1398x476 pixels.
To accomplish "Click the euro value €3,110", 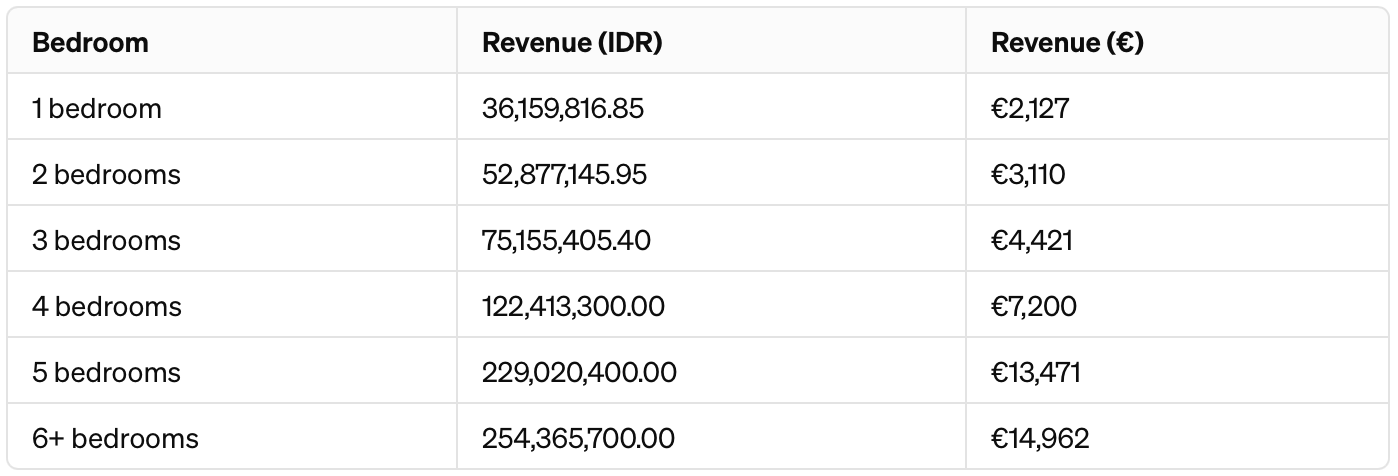I will coord(1028,174).
